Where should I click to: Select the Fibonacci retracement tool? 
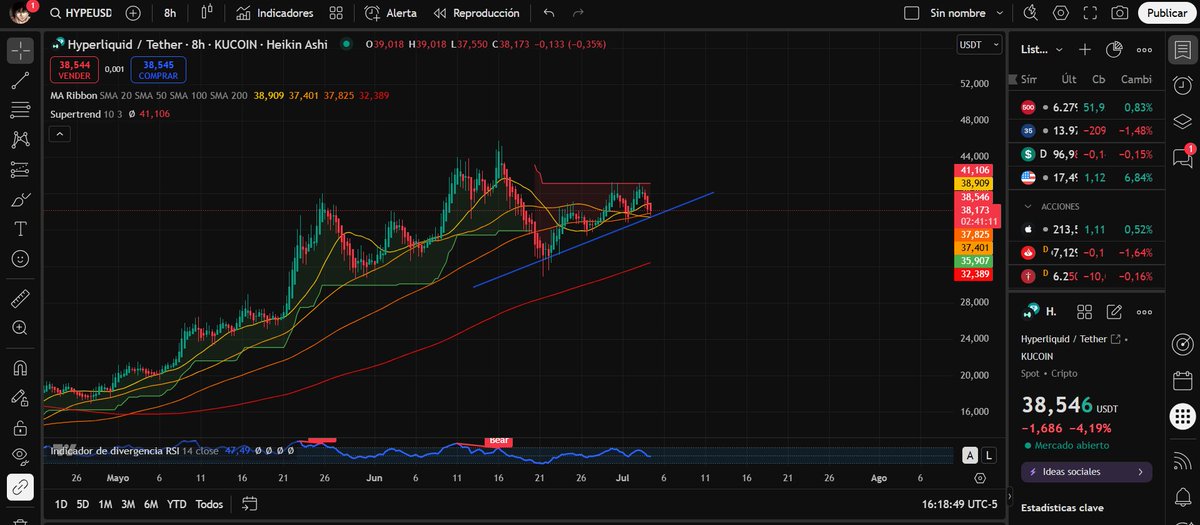tap(20, 110)
